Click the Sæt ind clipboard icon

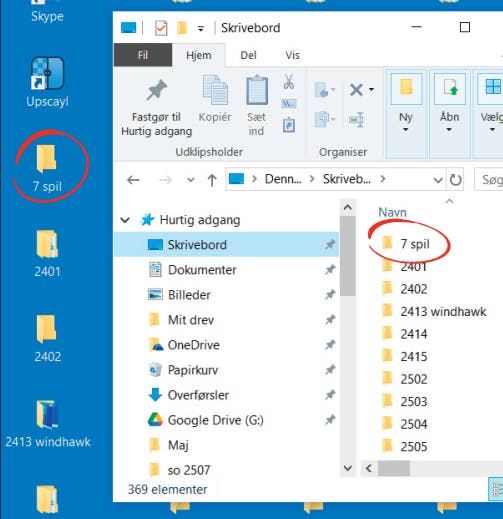tap(256, 90)
